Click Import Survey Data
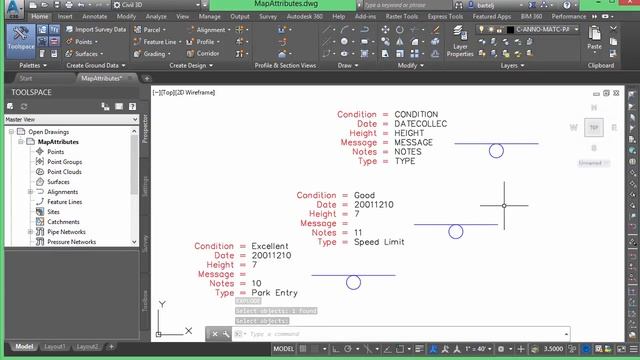Image resolution: width=640 pixels, height=360 pixels. coord(96,30)
